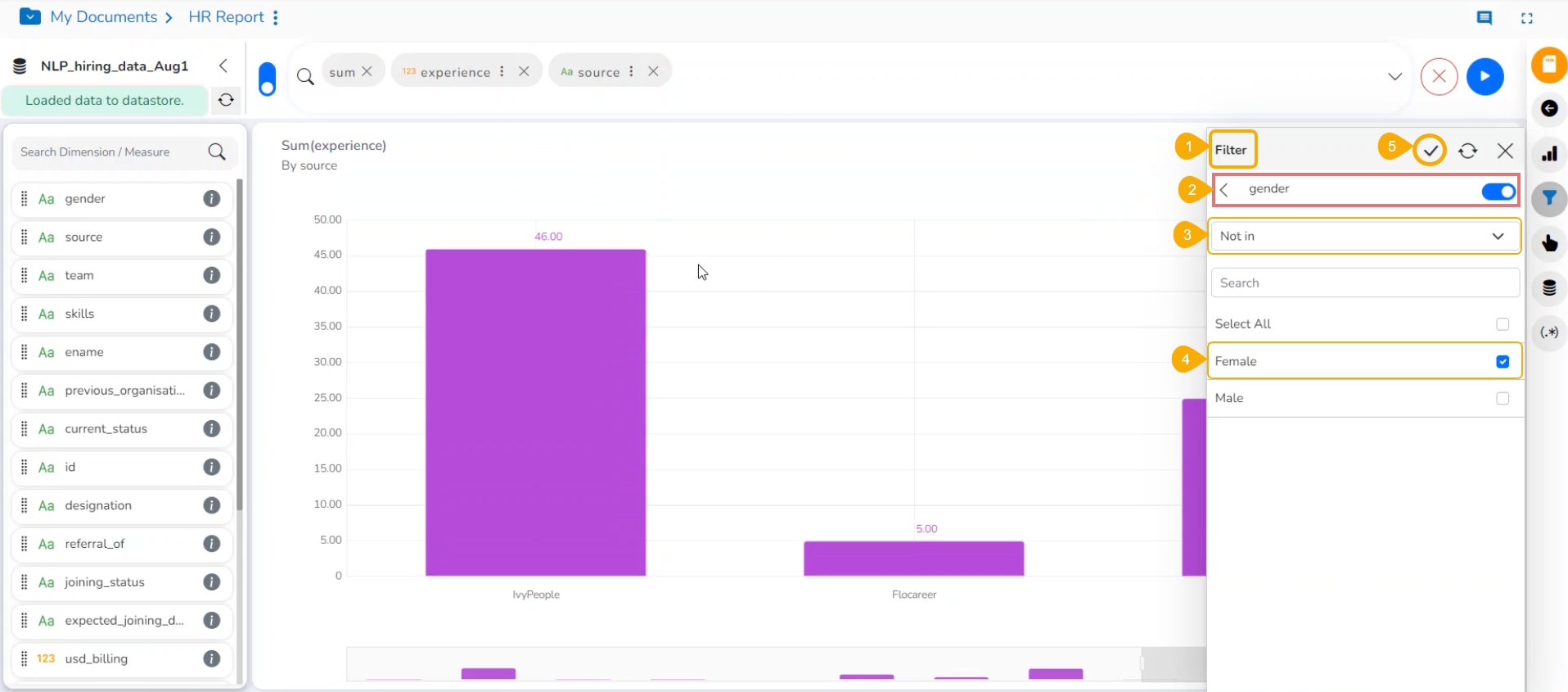Select the joining_status dimension in the field list
Image resolution: width=1568 pixels, height=692 pixels.
click(x=122, y=583)
